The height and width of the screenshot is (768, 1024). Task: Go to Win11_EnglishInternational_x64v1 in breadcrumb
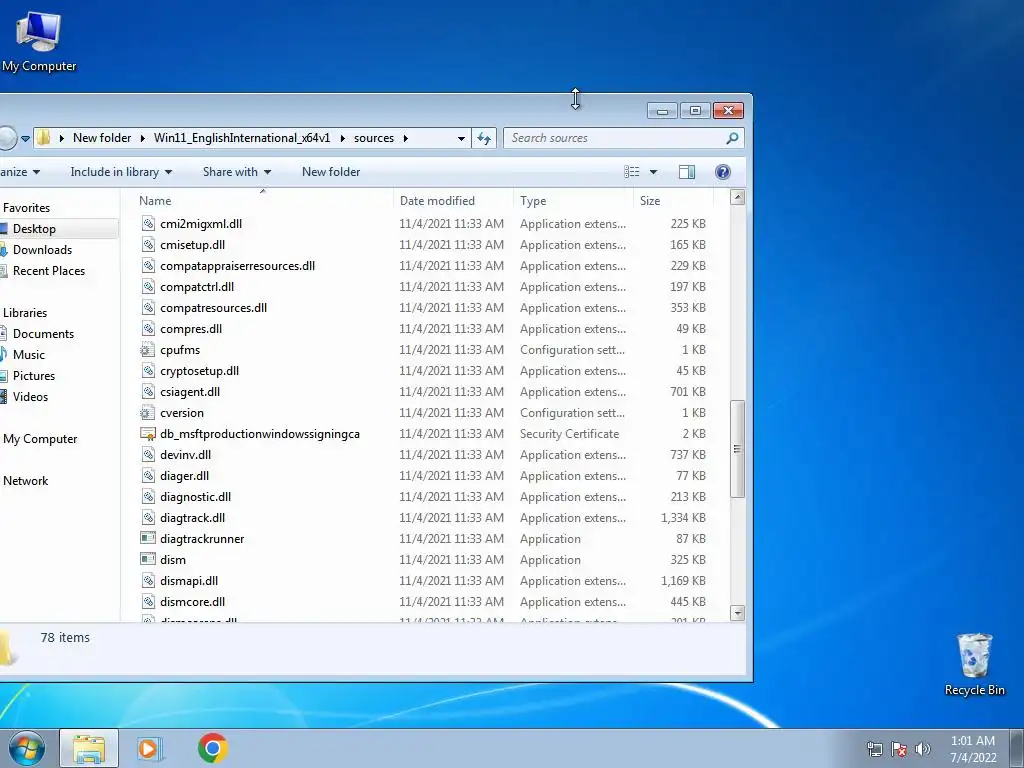(242, 138)
